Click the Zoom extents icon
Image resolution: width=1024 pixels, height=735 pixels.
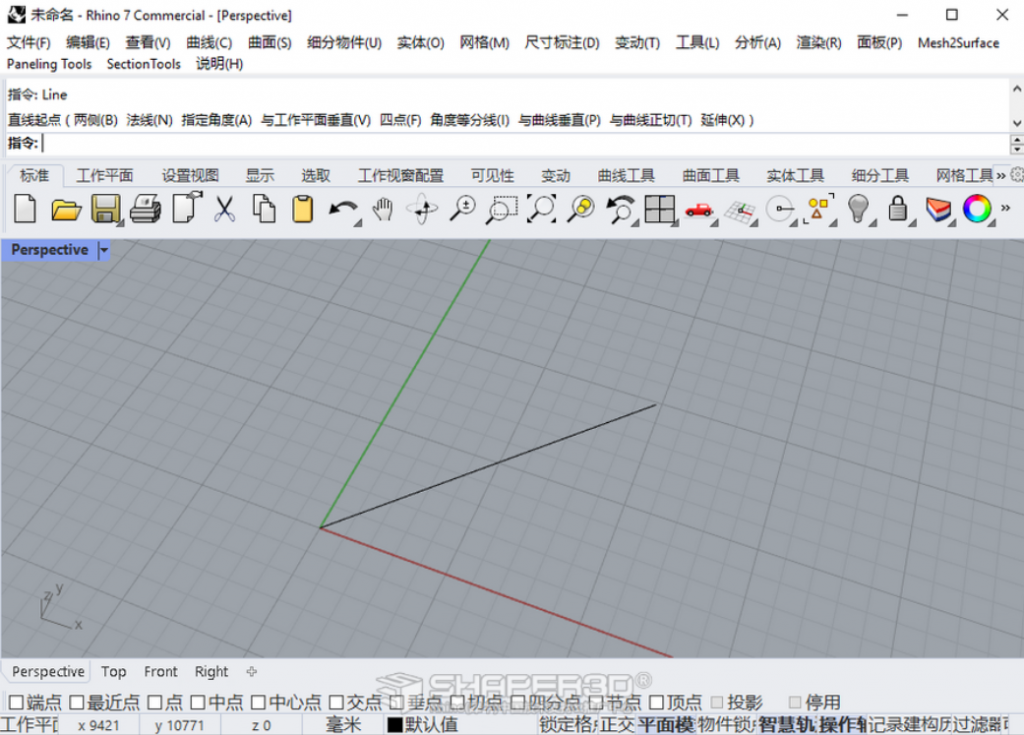542,209
